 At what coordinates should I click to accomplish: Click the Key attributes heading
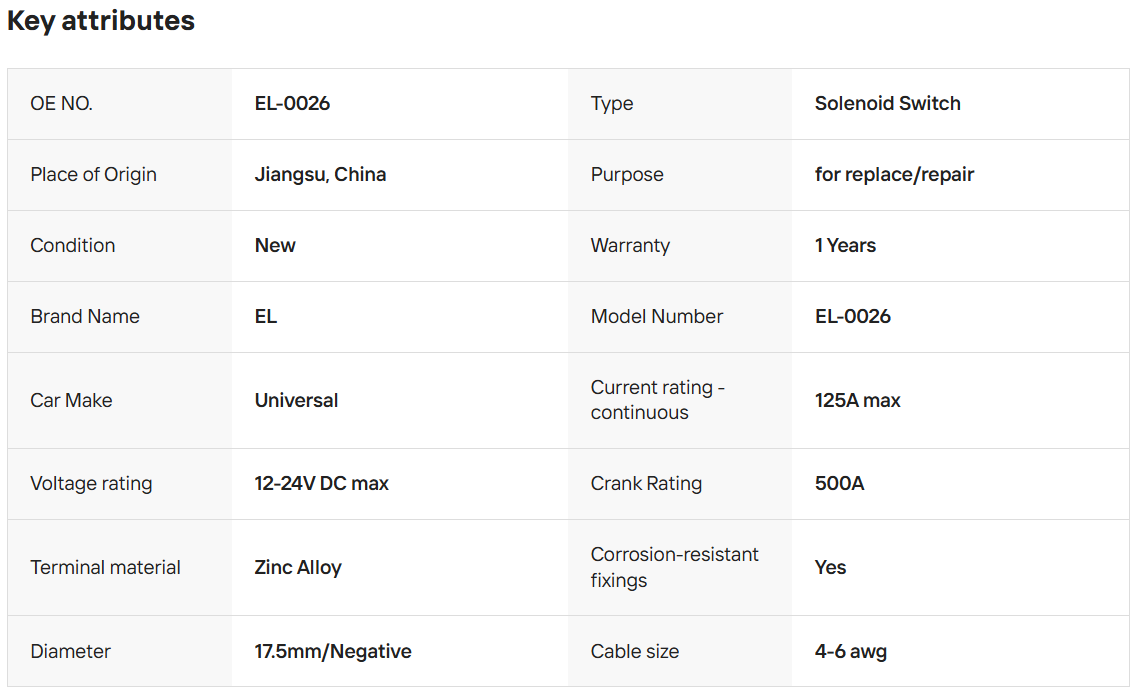coord(101,21)
